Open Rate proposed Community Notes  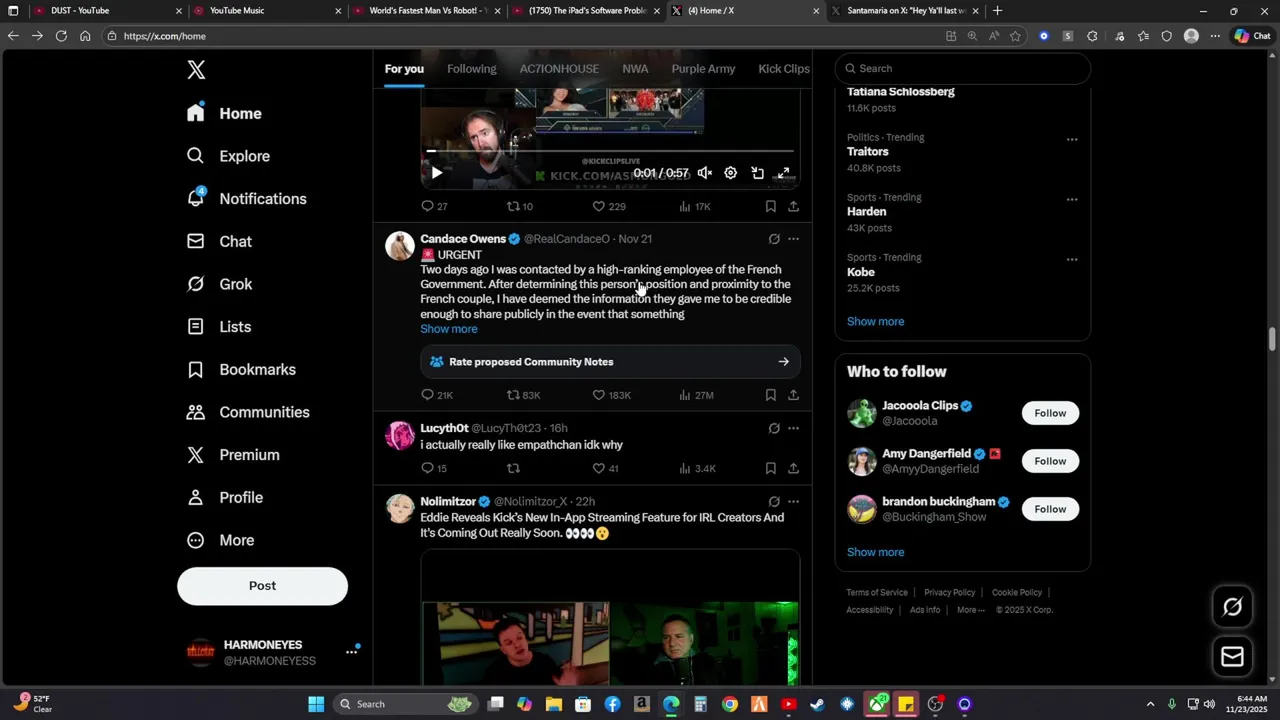coord(610,362)
